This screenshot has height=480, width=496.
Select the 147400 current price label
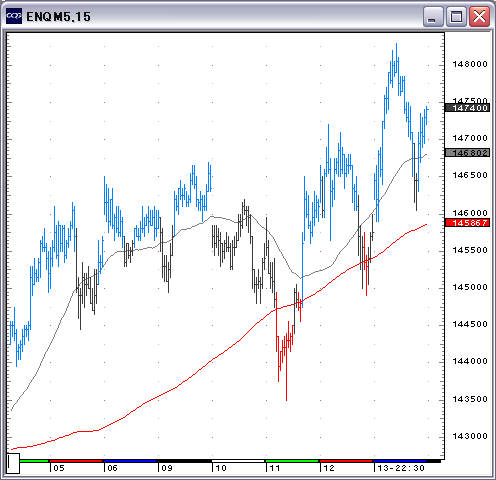pyautogui.click(x=467, y=108)
